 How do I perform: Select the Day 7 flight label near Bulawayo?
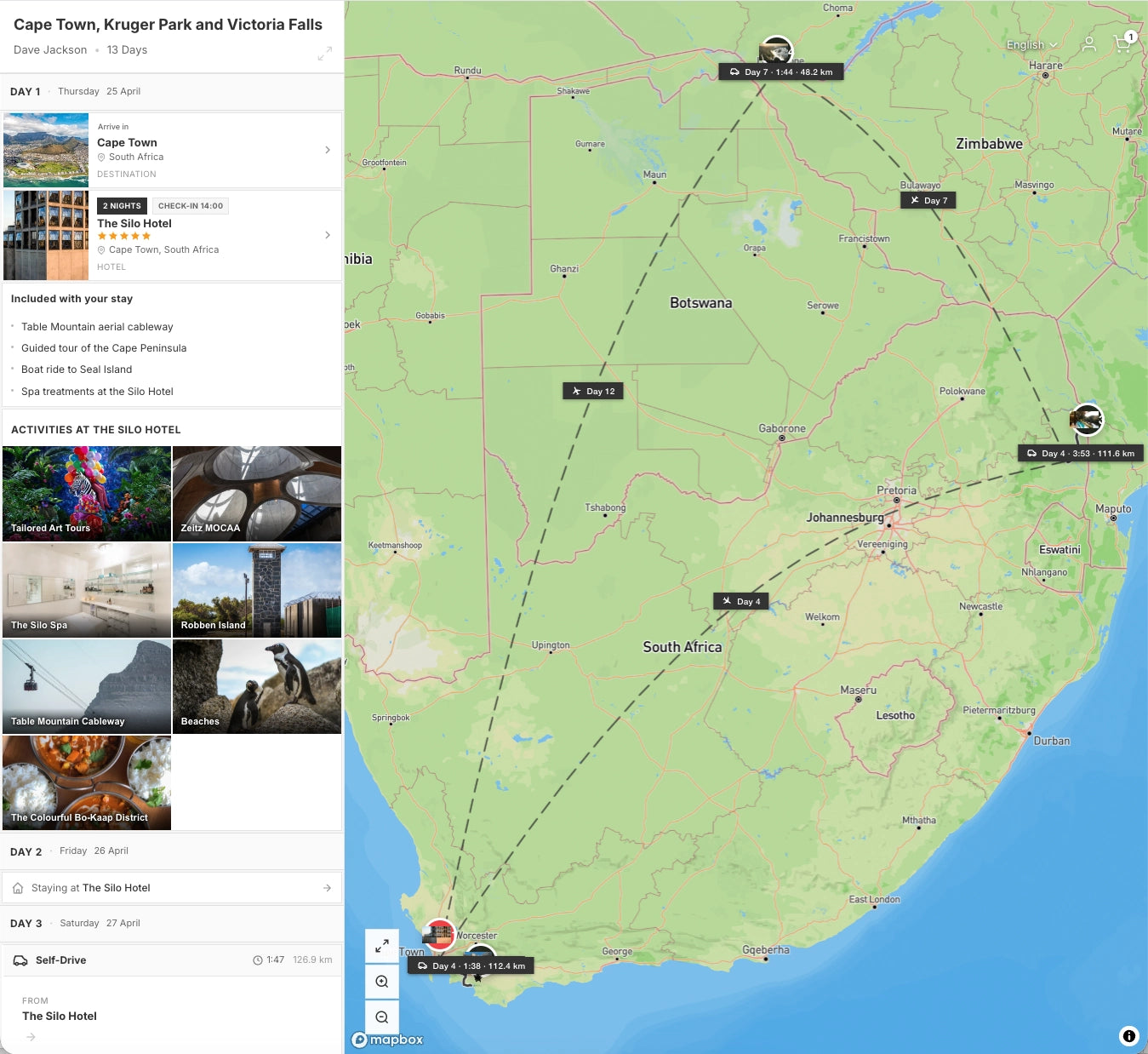click(928, 201)
